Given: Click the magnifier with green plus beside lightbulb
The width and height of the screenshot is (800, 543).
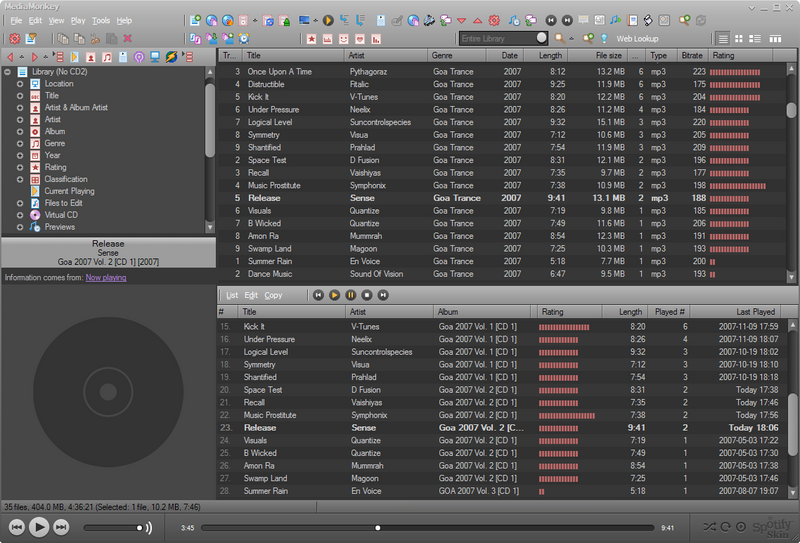Looking at the screenshot, I should click(x=588, y=38).
